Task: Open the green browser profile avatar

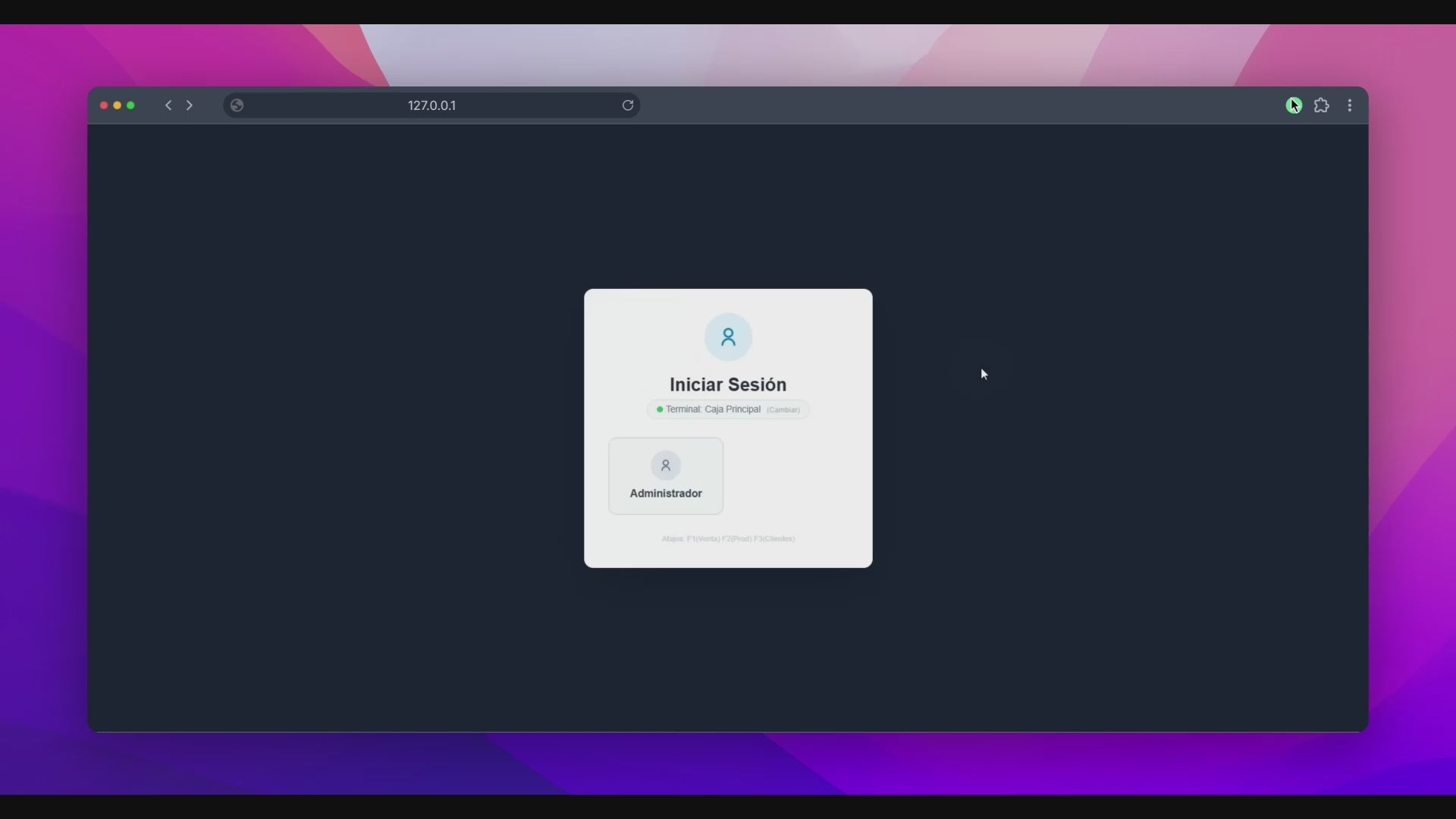Action: point(1294,105)
